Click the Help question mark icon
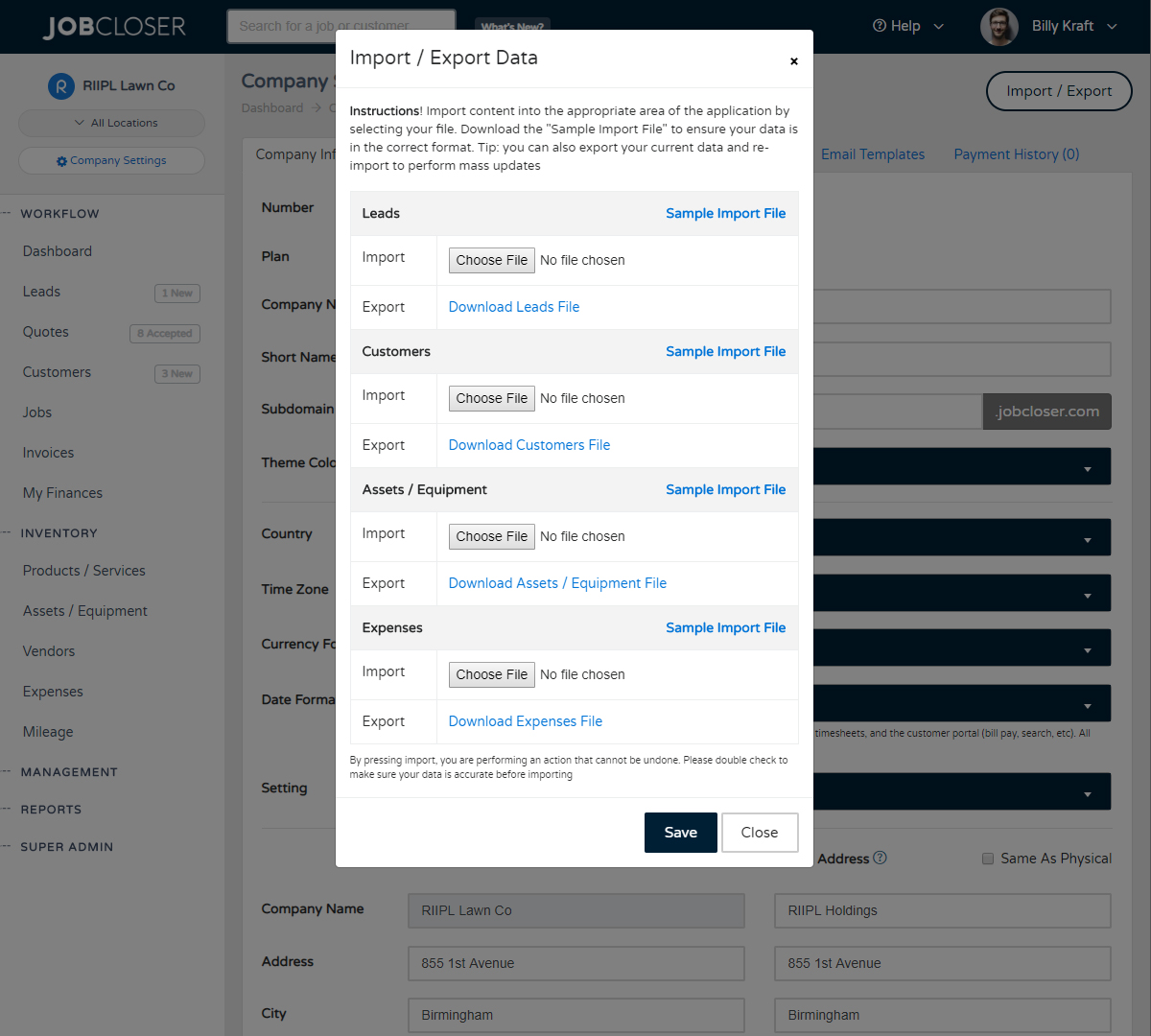This screenshot has width=1151, height=1036. tap(879, 26)
